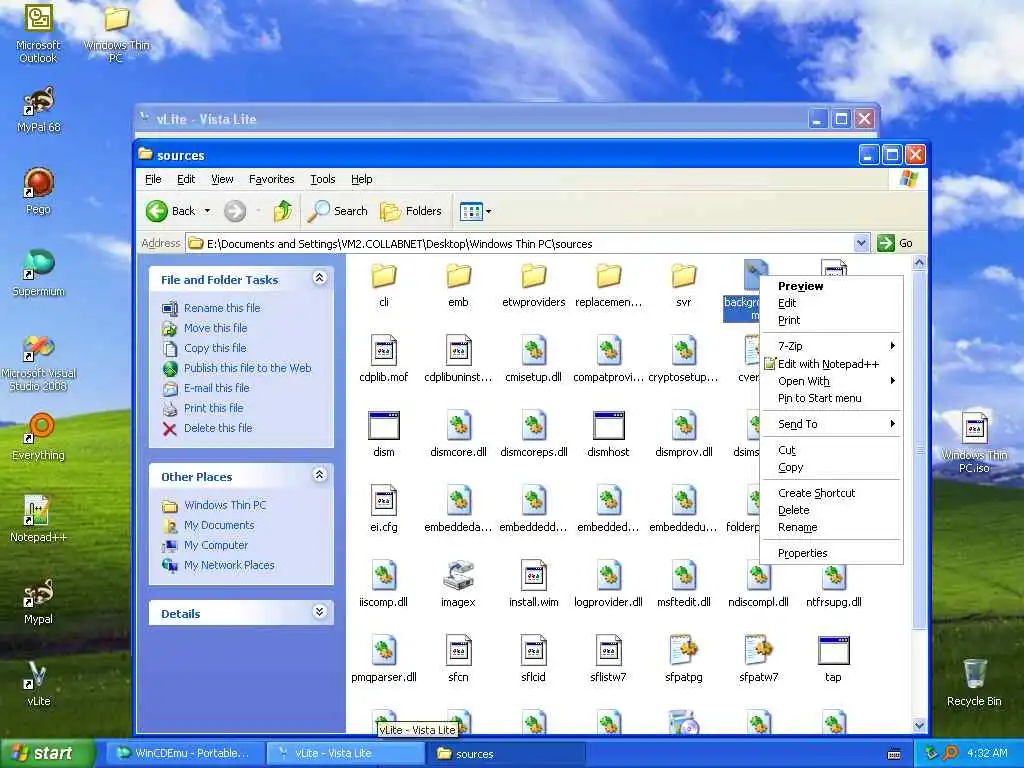Open the Edit menu

pyautogui.click(x=186, y=179)
